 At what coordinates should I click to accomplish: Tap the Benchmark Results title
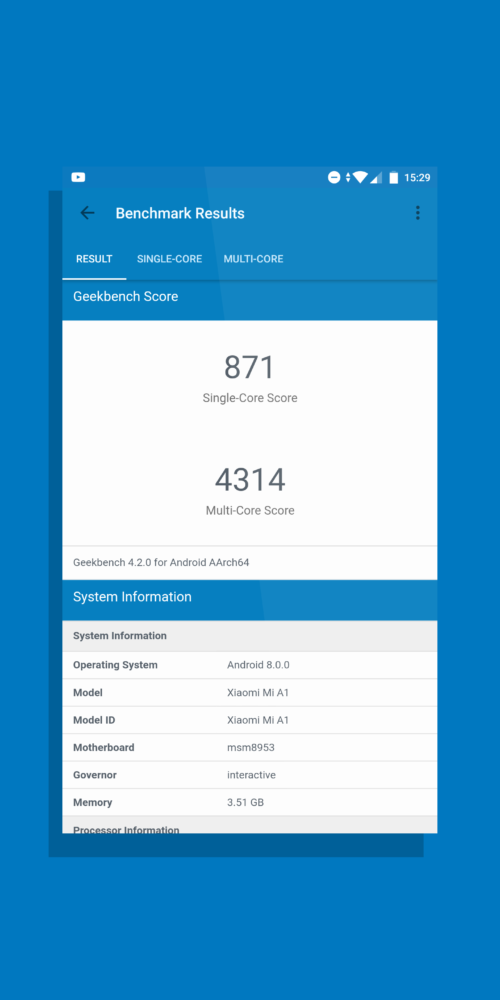coord(180,213)
